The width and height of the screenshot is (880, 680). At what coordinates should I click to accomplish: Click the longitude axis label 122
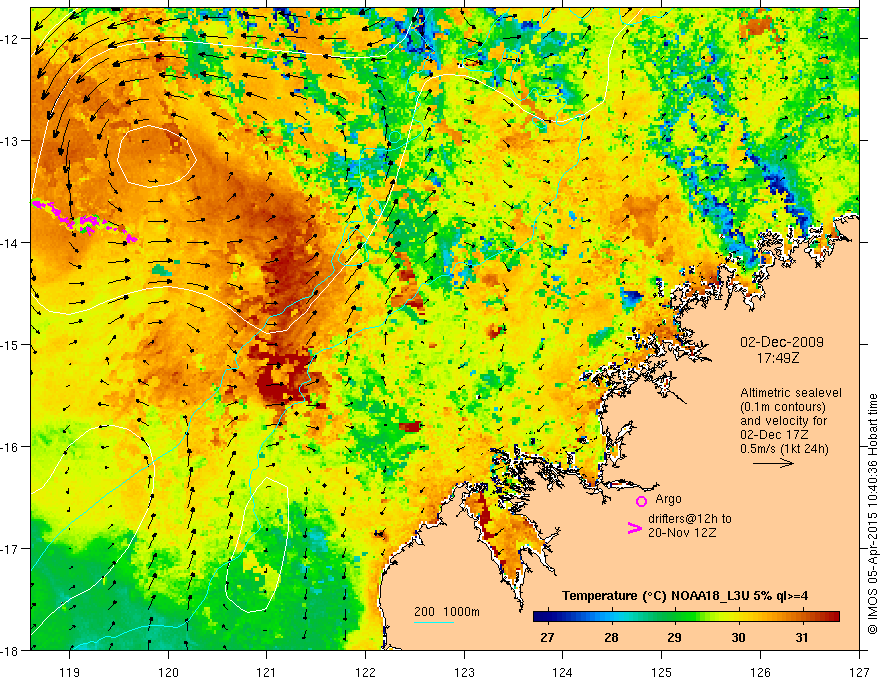[x=365, y=672]
